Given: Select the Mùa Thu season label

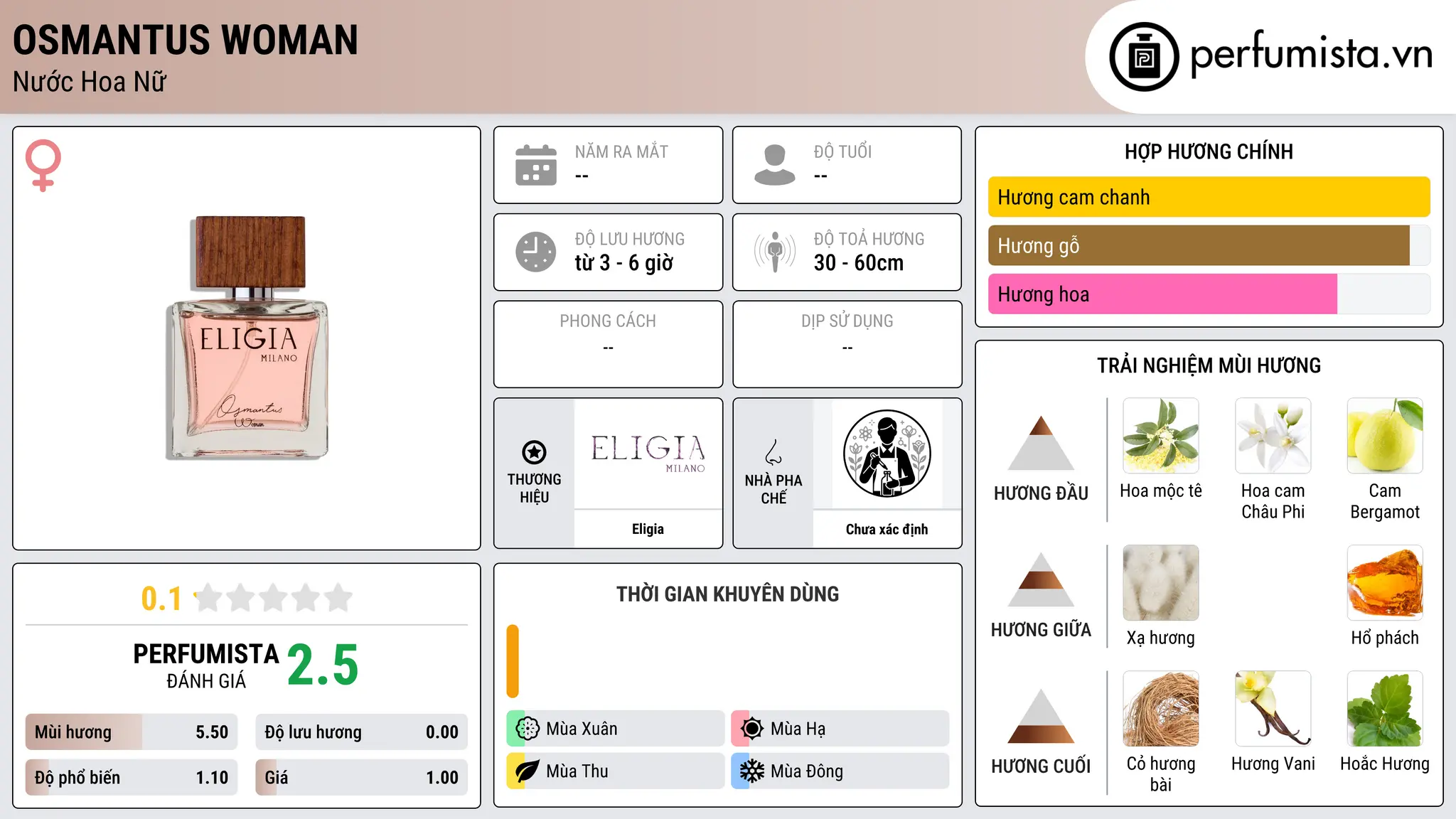Looking at the screenshot, I should (577, 771).
